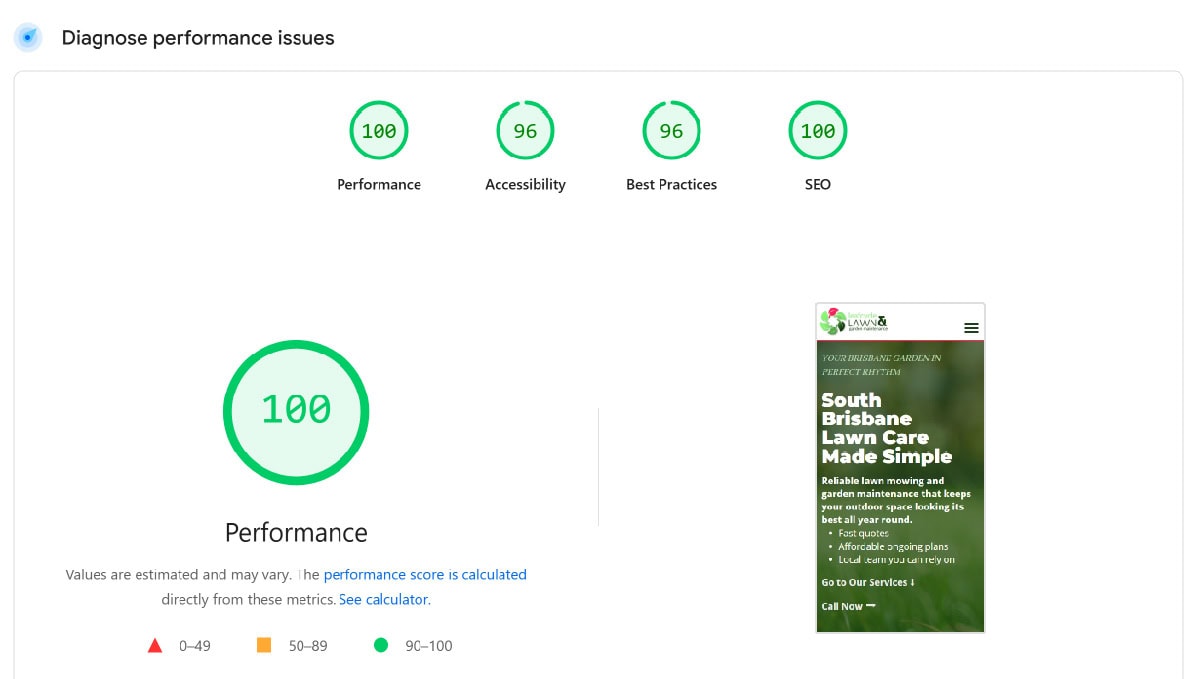Switch to the SEO category section
Screen dimensions: 1200x679
817,184
